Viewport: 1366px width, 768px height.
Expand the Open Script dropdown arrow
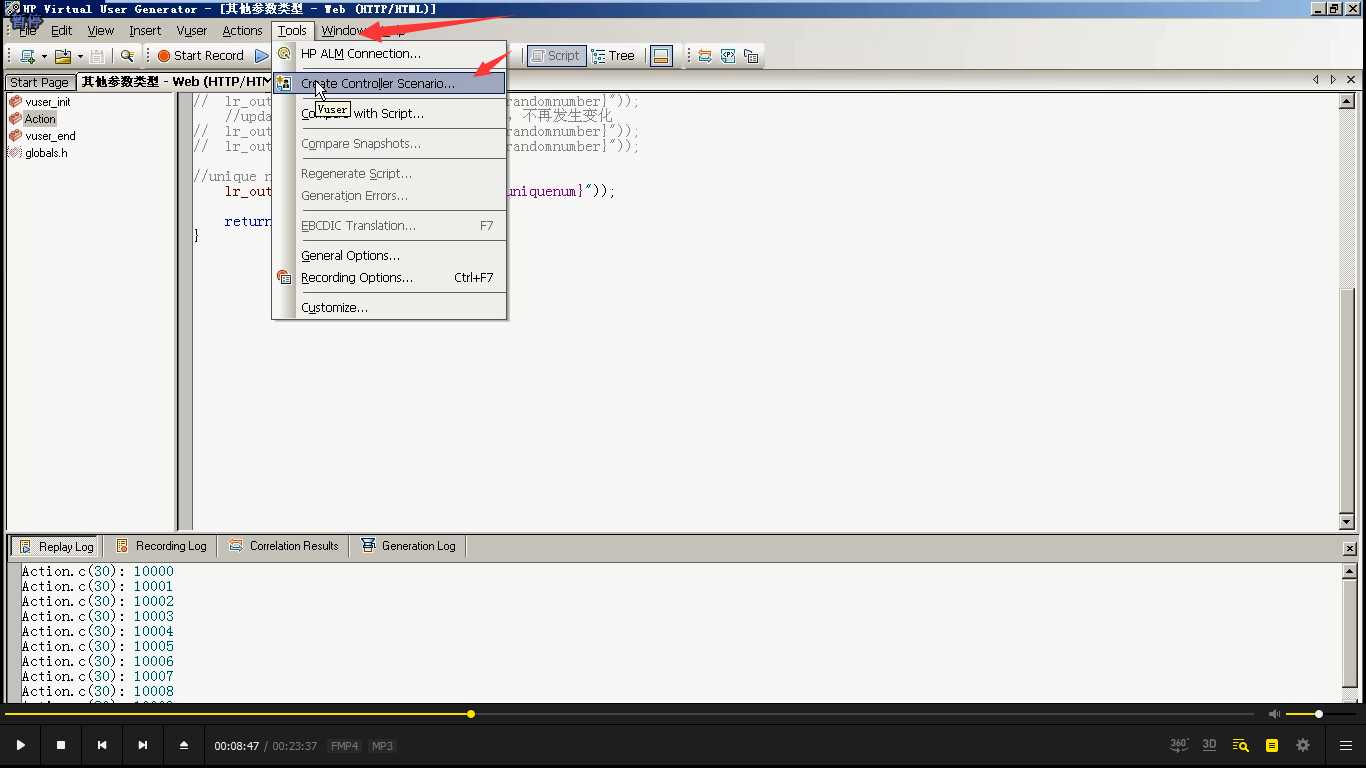pos(80,57)
